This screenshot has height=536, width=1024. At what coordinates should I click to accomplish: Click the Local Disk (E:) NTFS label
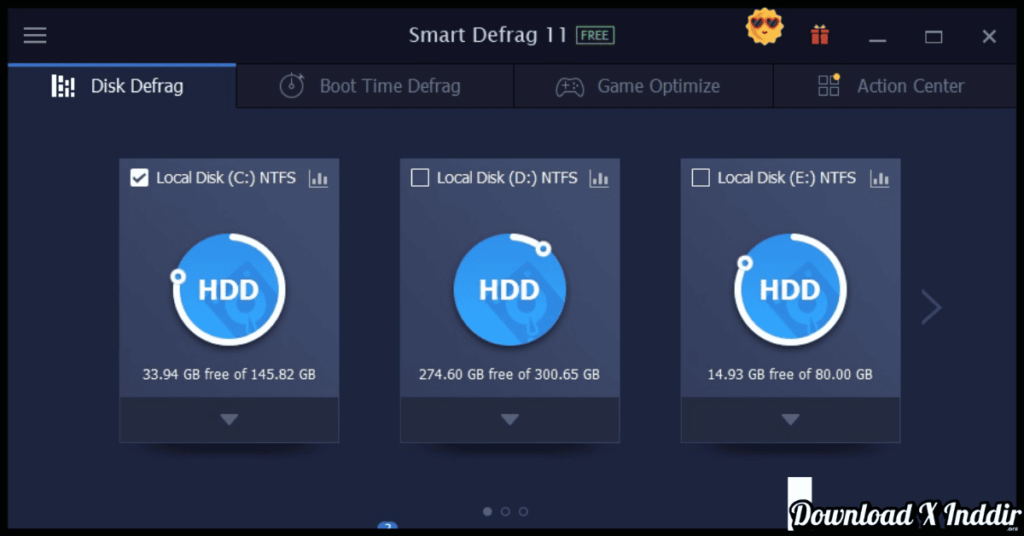click(x=787, y=178)
